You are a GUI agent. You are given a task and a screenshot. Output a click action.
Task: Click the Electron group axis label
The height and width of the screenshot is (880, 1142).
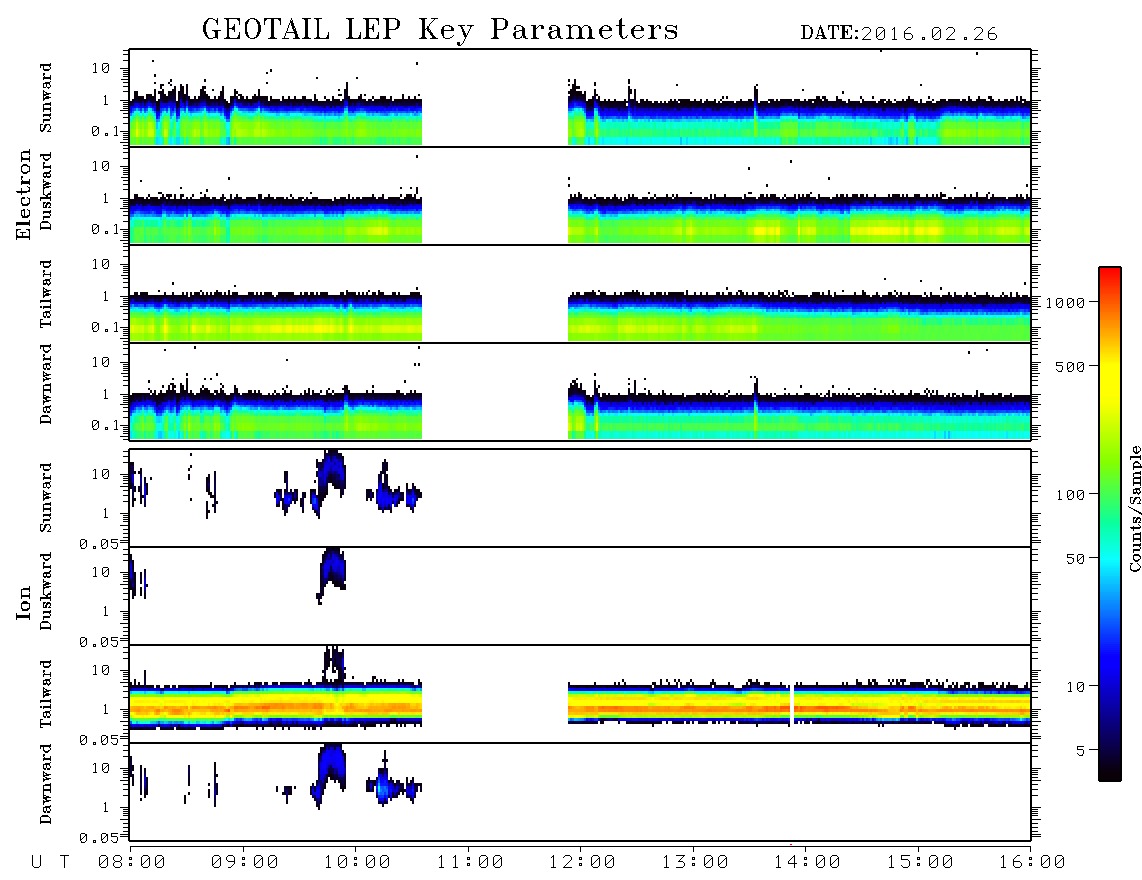pyautogui.click(x=24, y=194)
